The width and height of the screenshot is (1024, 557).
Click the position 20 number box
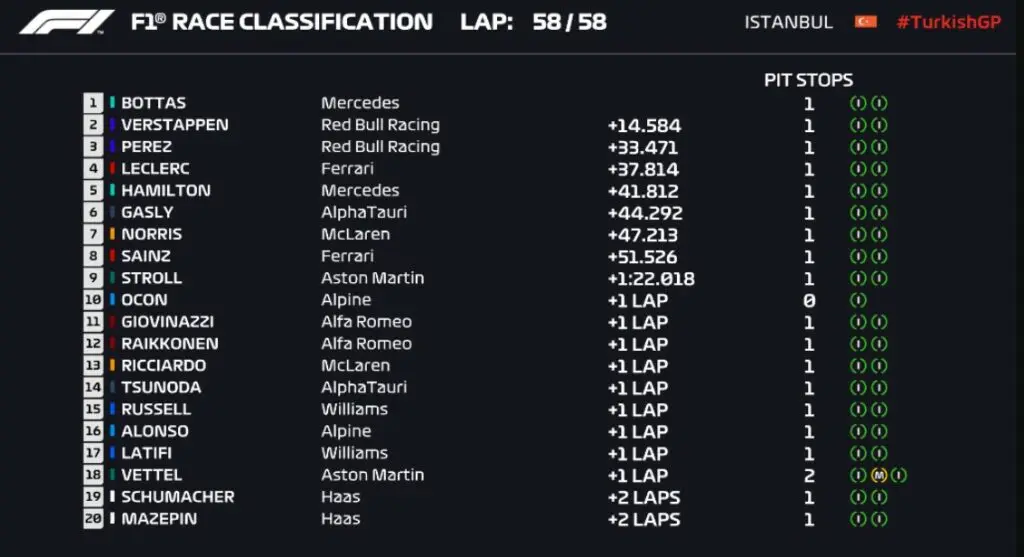94,519
